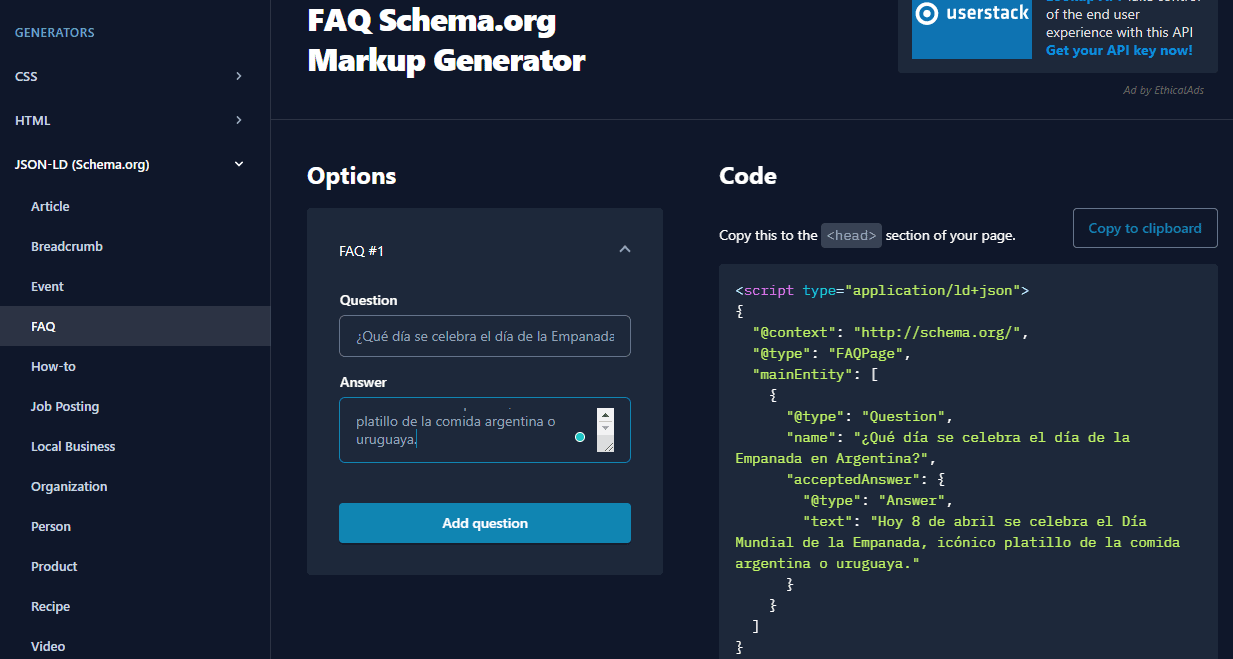Collapse the FAQ #1 panel
The width and height of the screenshot is (1233, 659).
point(624,249)
